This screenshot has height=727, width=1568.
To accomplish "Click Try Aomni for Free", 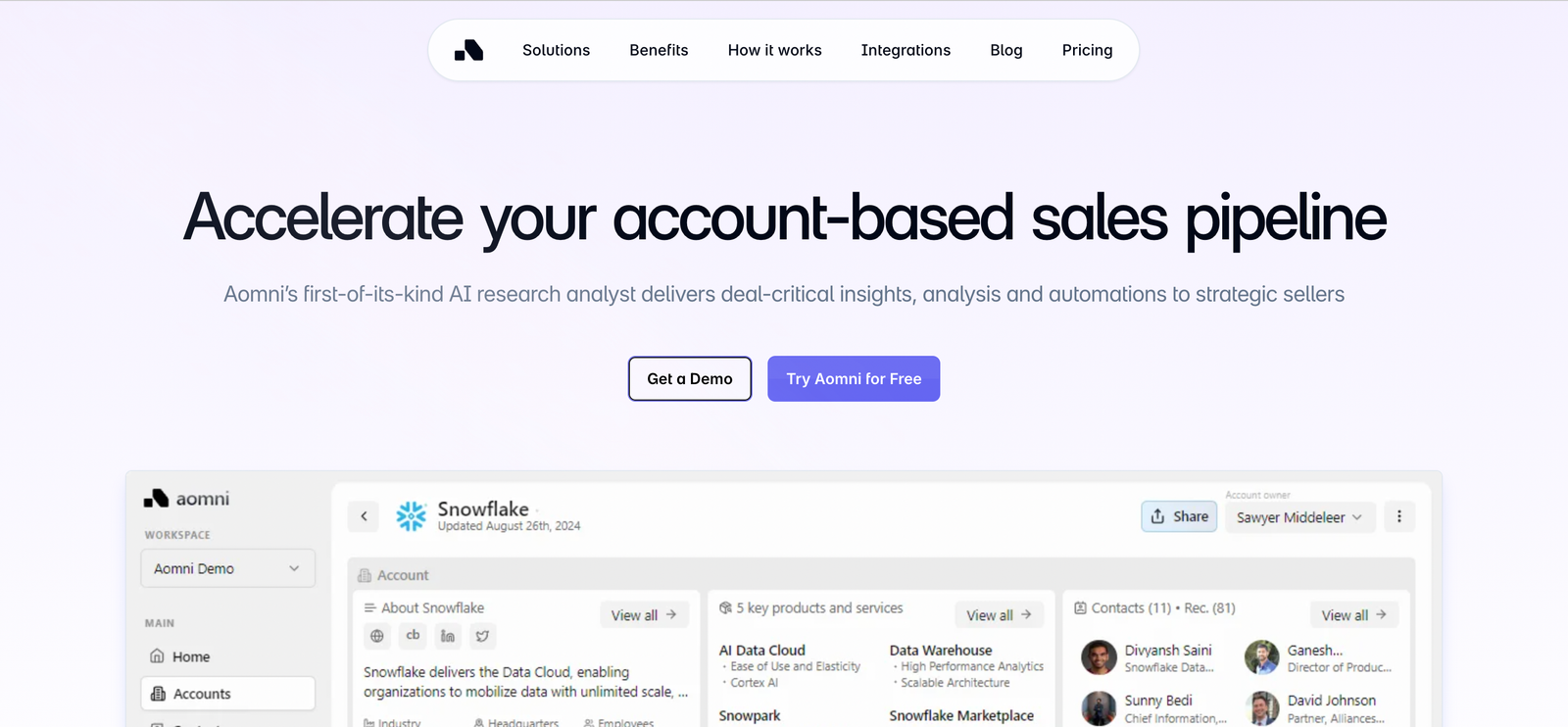I will coord(854,378).
